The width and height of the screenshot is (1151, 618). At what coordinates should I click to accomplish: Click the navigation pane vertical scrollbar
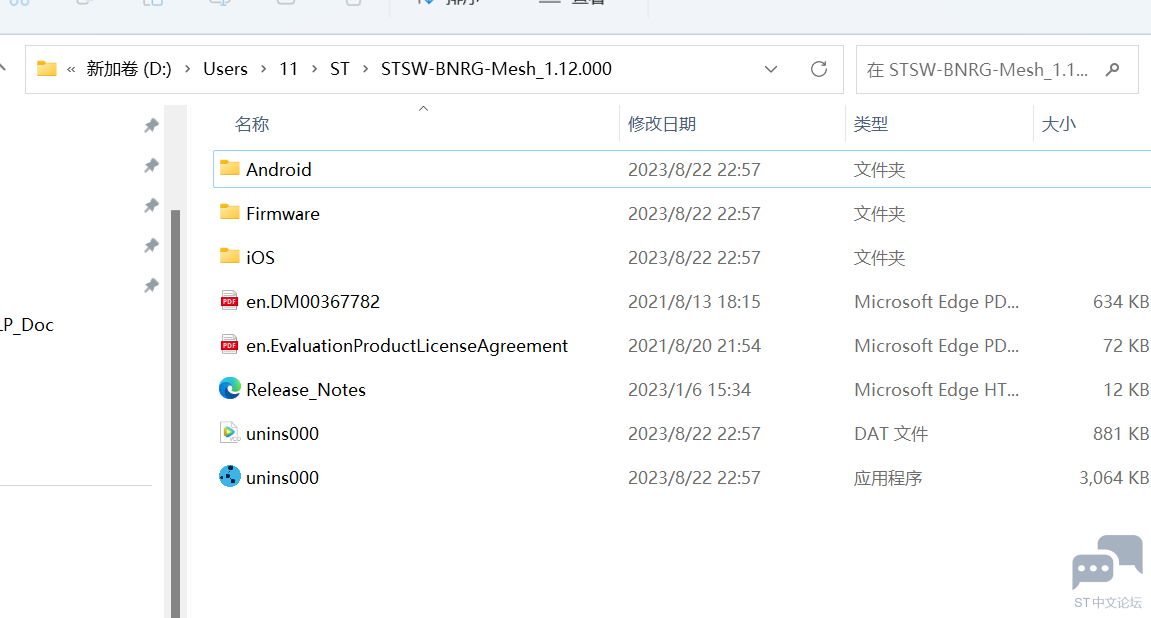pos(175,412)
